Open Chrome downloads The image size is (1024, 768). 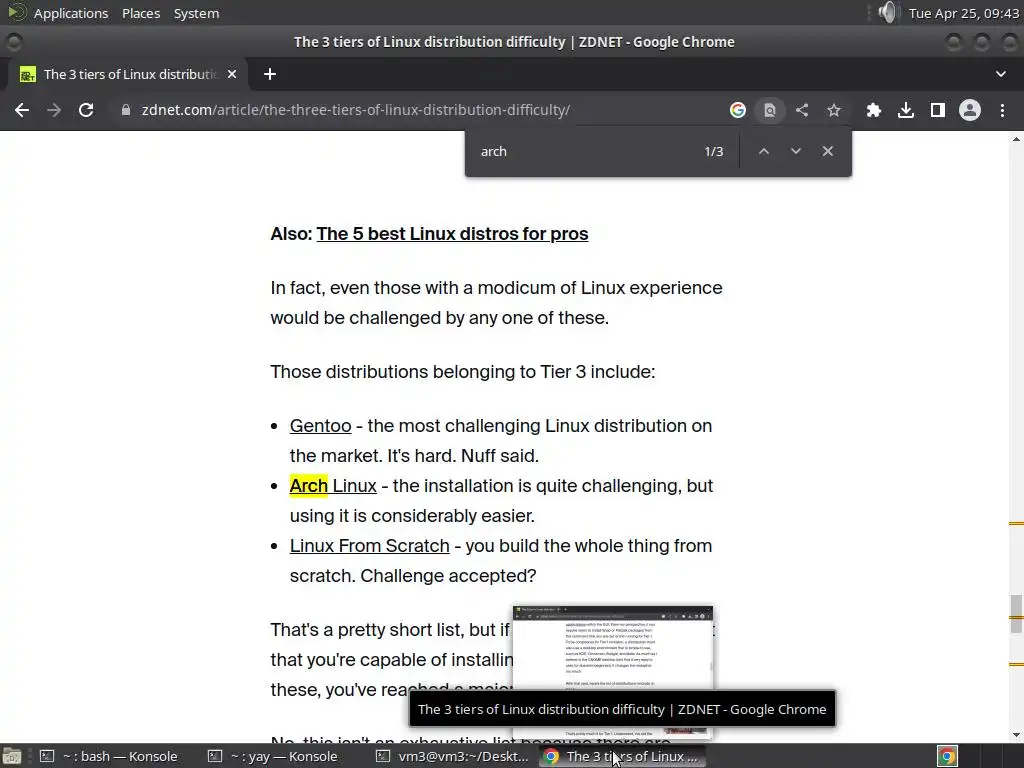[906, 110]
